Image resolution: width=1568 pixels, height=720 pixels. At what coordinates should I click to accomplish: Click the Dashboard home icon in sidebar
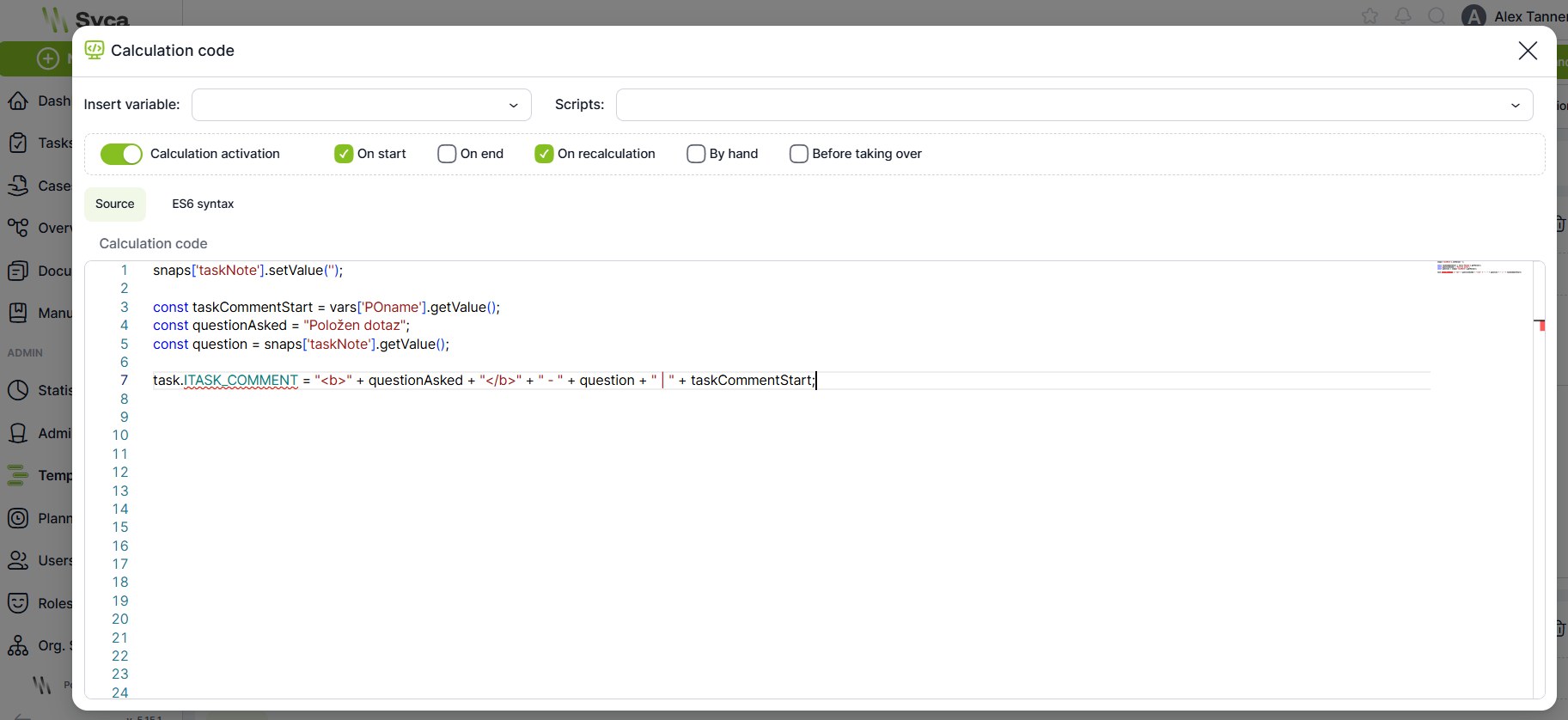click(x=18, y=101)
